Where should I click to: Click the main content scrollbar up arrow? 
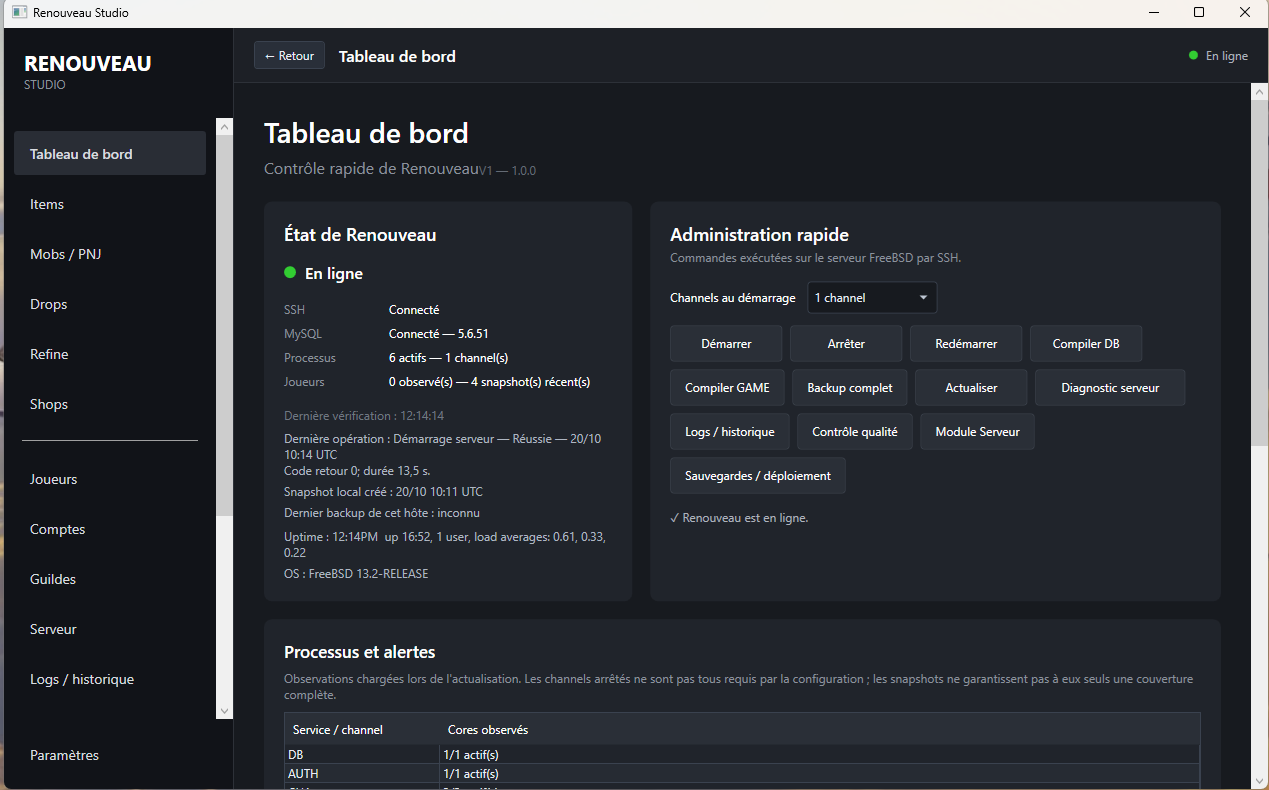[1260, 92]
